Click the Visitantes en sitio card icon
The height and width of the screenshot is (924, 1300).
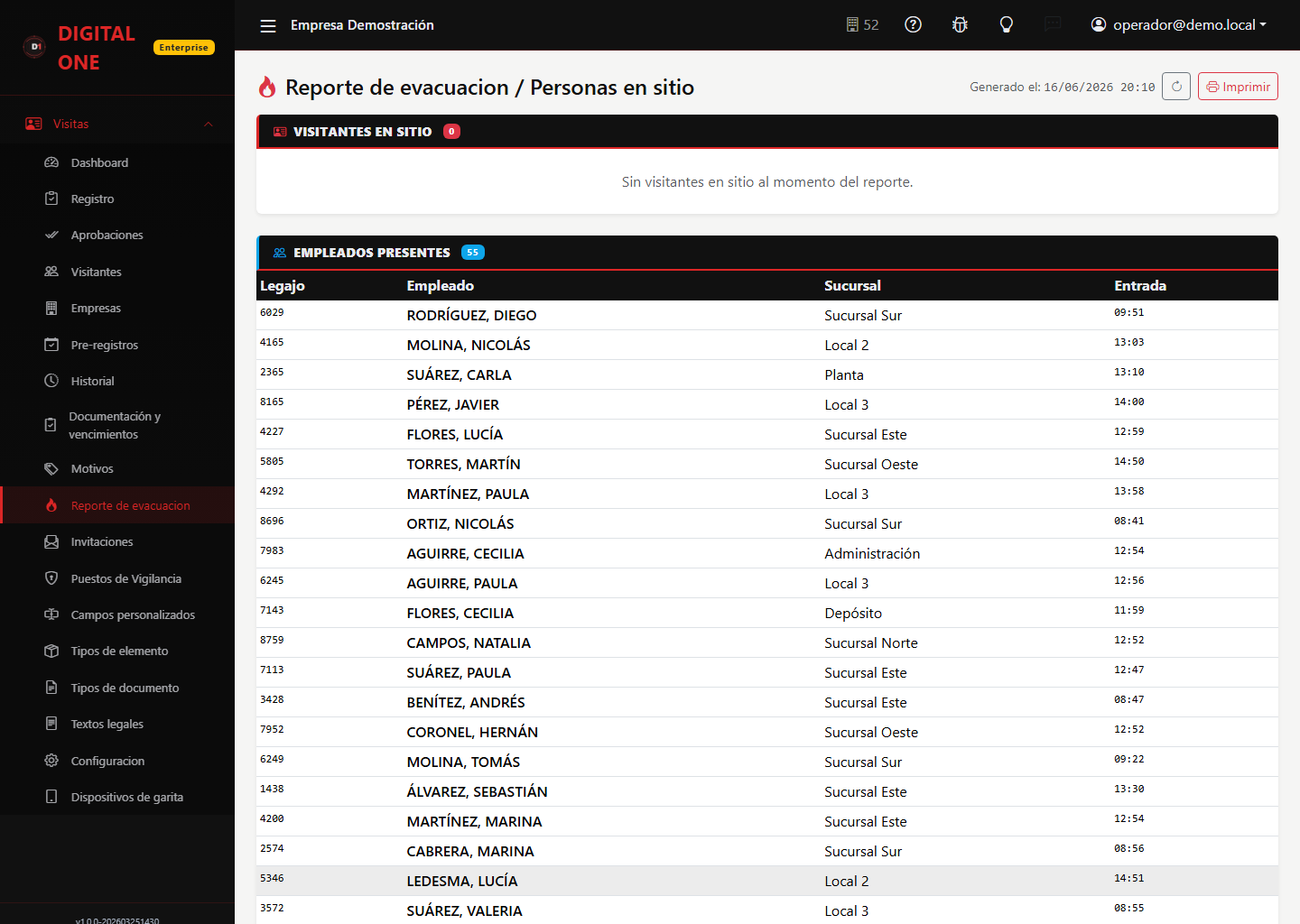280,132
